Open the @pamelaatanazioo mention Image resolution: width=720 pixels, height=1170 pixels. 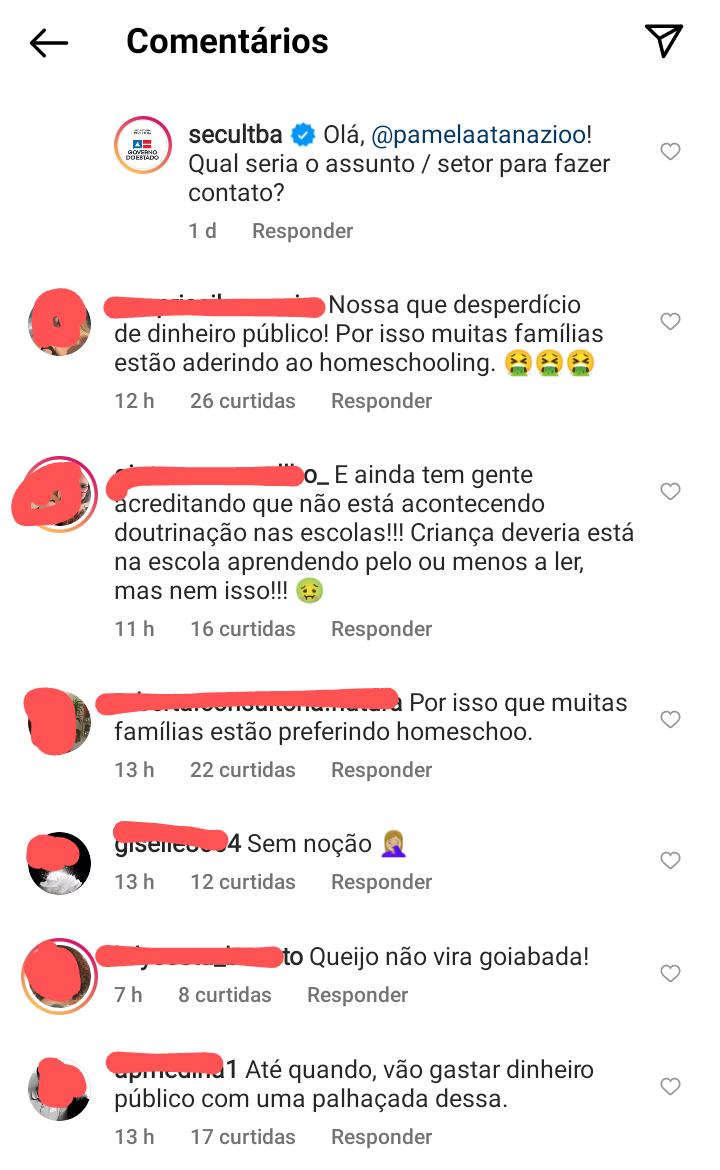click(478, 134)
